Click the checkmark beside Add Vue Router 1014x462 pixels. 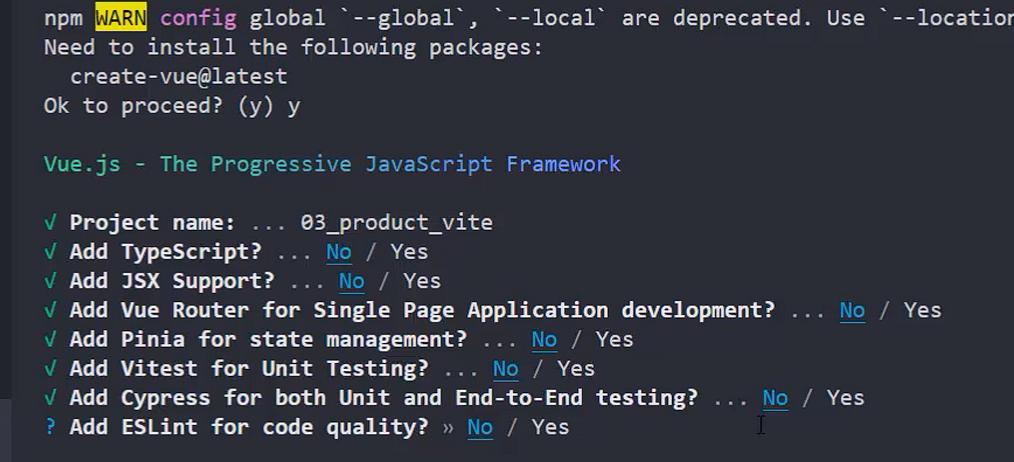51,310
